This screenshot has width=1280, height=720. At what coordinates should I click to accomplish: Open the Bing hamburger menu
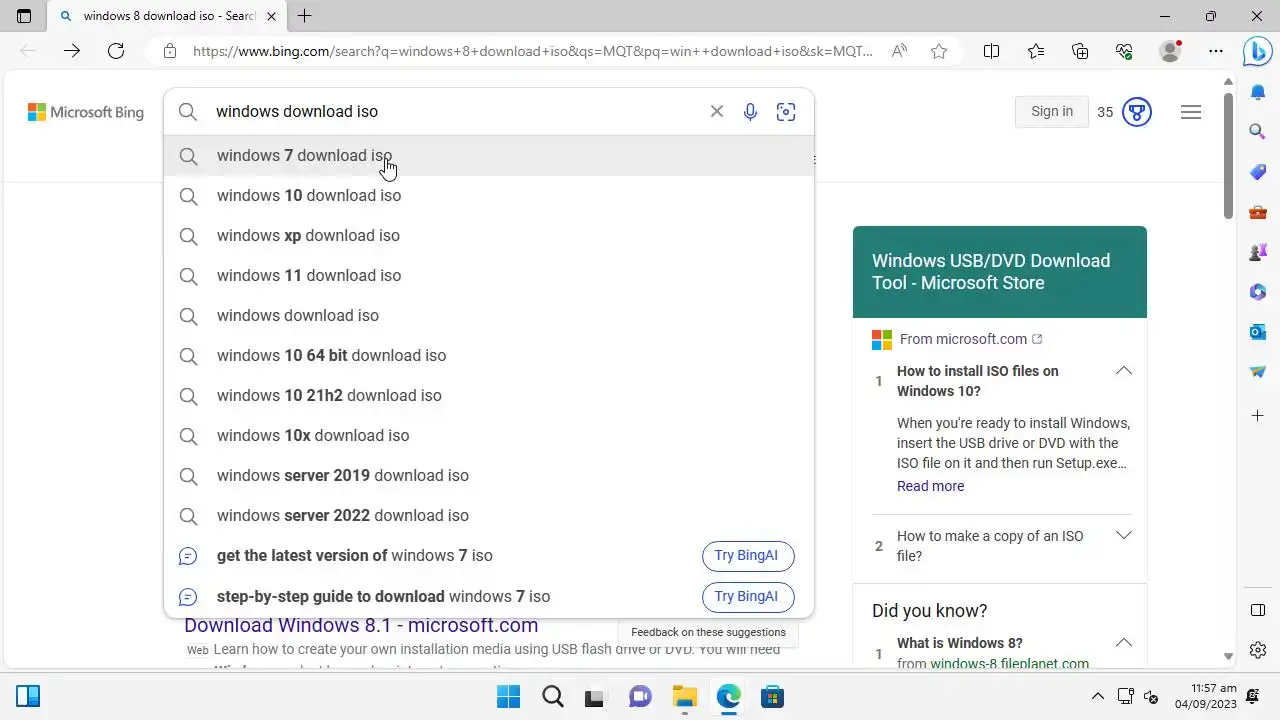click(1190, 112)
